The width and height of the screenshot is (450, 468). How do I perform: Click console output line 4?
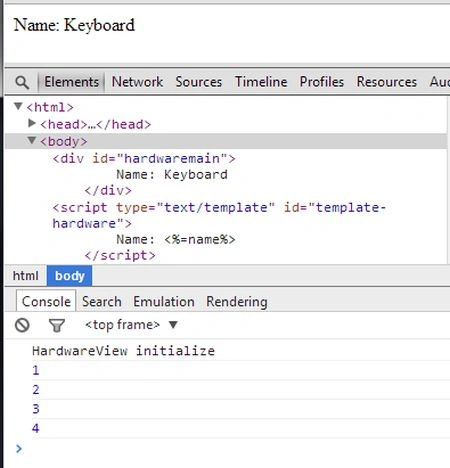(36, 428)
